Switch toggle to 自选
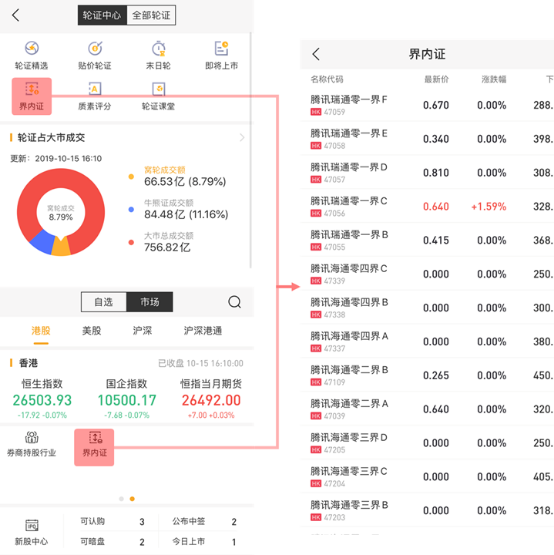The height and width of the screenshot is (555, 554). coord(103,302)
